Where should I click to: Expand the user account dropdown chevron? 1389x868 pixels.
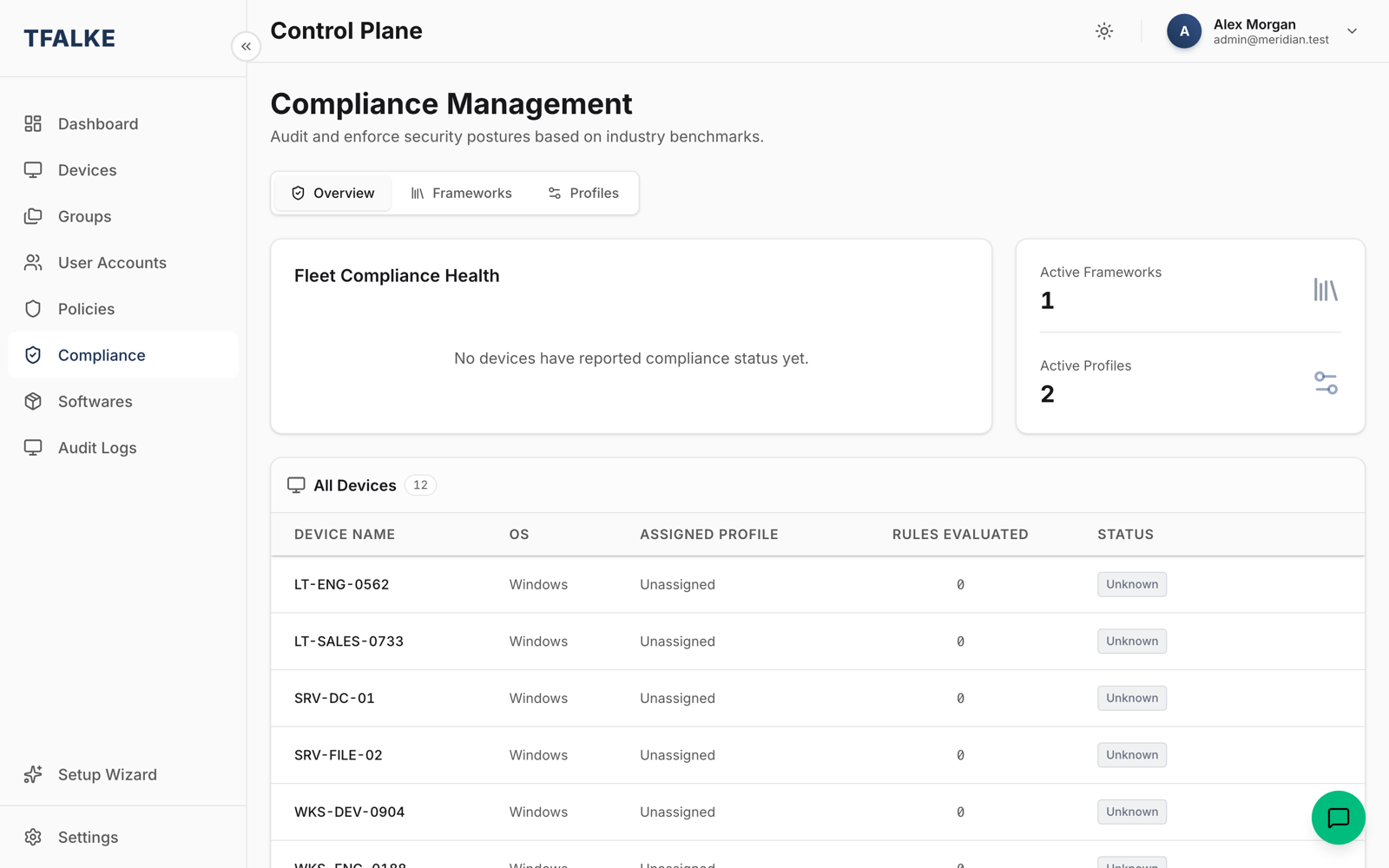(x=1352, y=31)
